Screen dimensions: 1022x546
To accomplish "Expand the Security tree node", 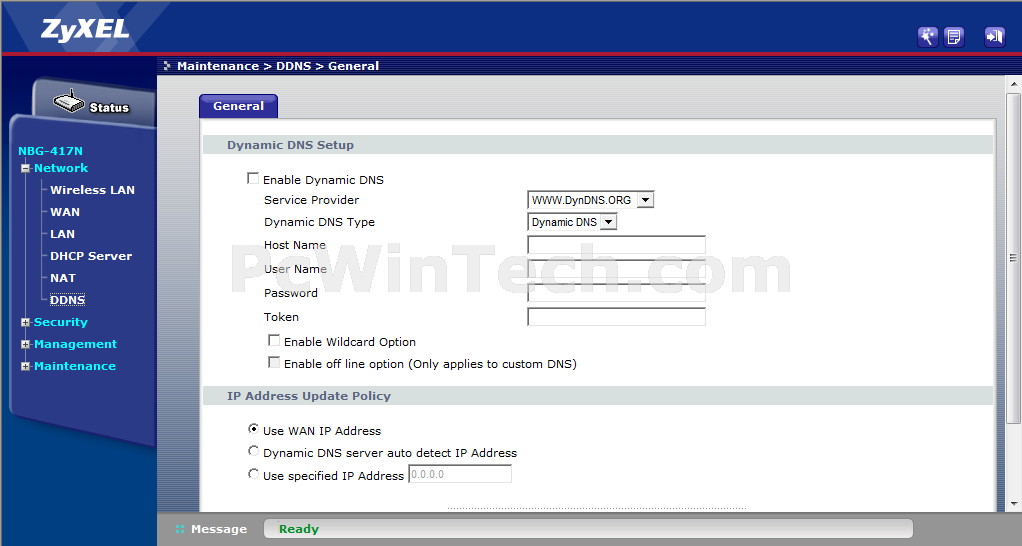I will click(x=25, y=323).
